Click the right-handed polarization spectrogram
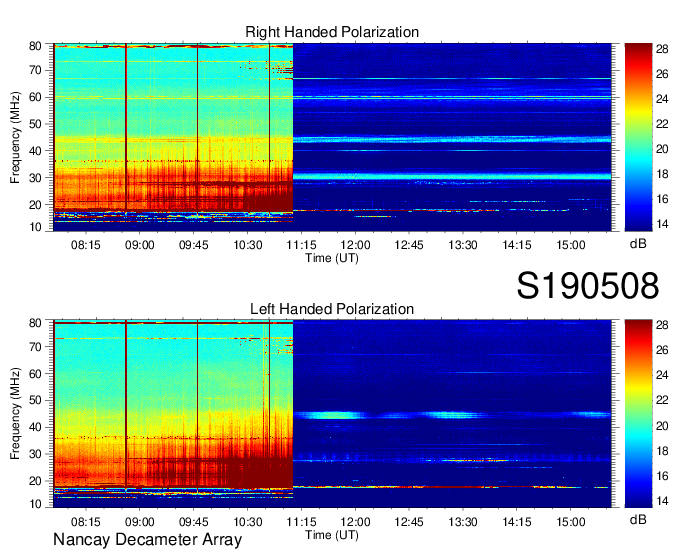680x552 pixels. pyautogui.click(x=332, y=137)
